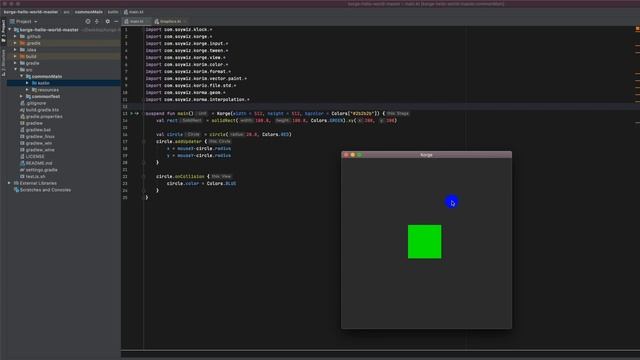Expand the .github folder arrow

[16, 36]
